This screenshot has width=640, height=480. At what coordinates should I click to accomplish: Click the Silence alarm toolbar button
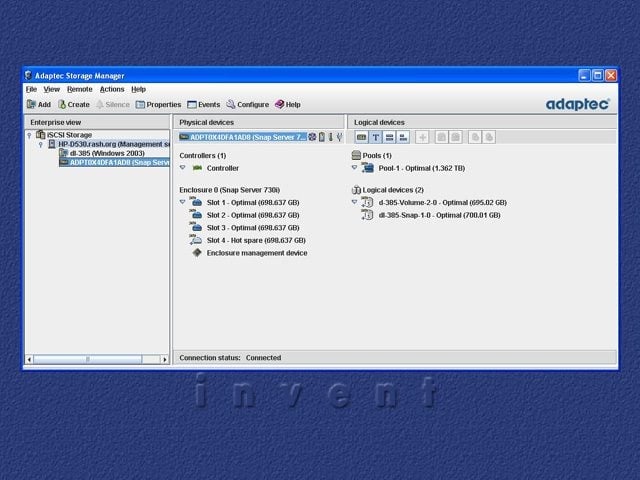pyautogui.click(x=113, y=104)
